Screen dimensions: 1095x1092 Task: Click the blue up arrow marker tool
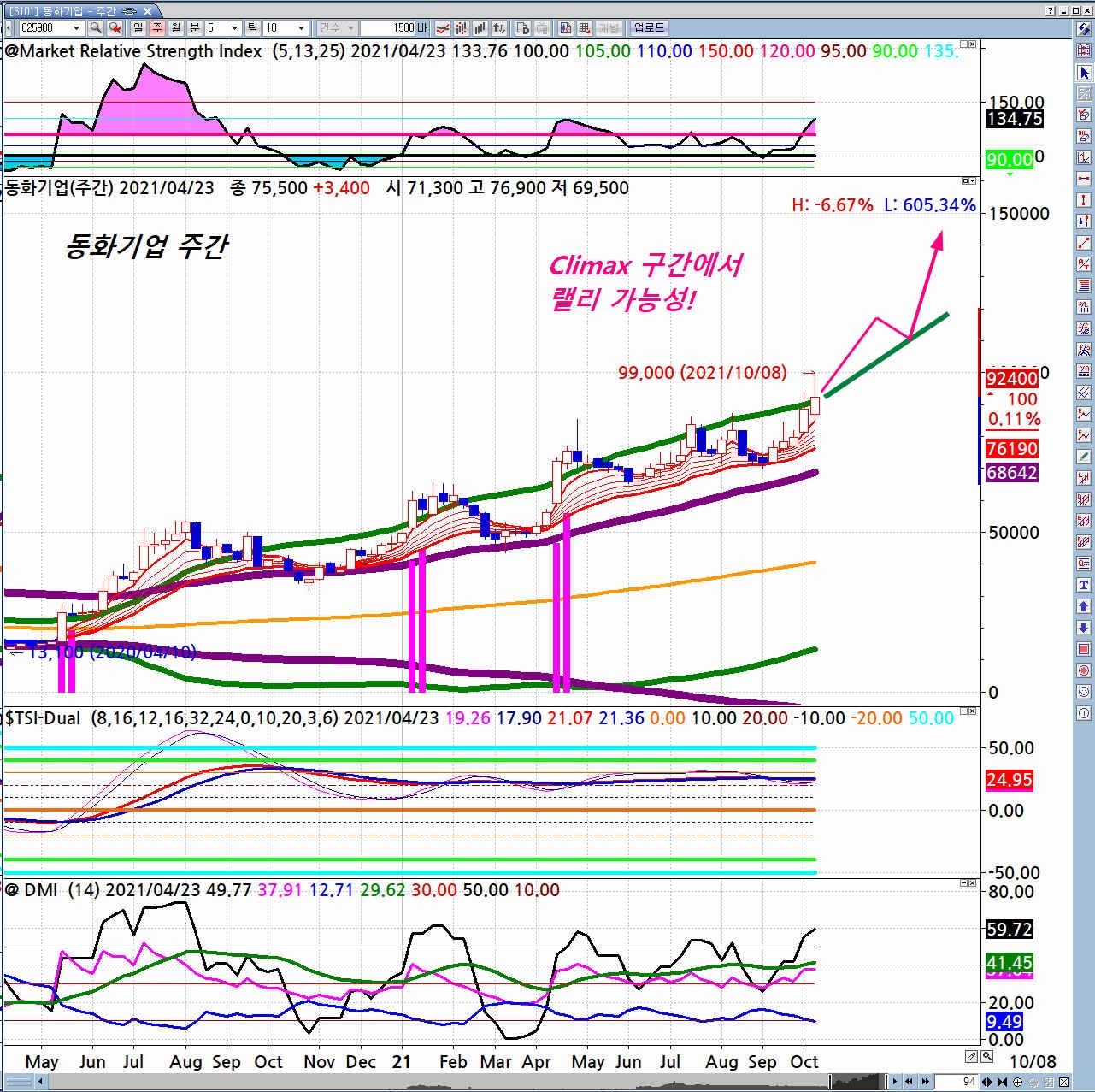[1084, 606]
